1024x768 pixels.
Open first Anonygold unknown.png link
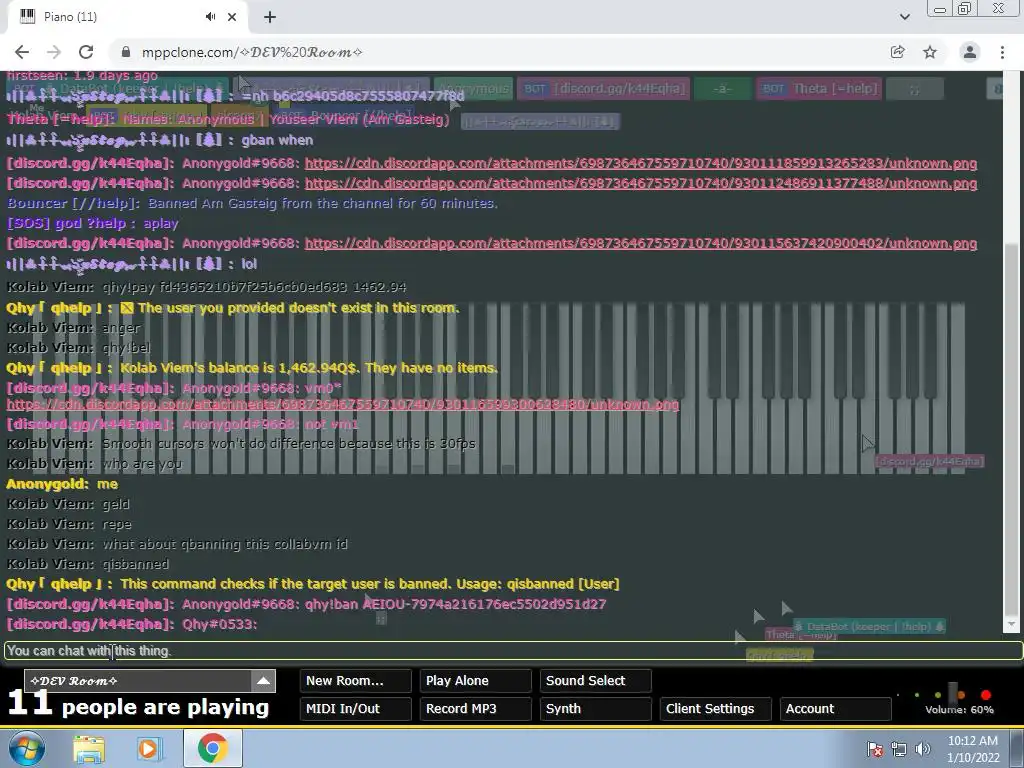[641, 163]
